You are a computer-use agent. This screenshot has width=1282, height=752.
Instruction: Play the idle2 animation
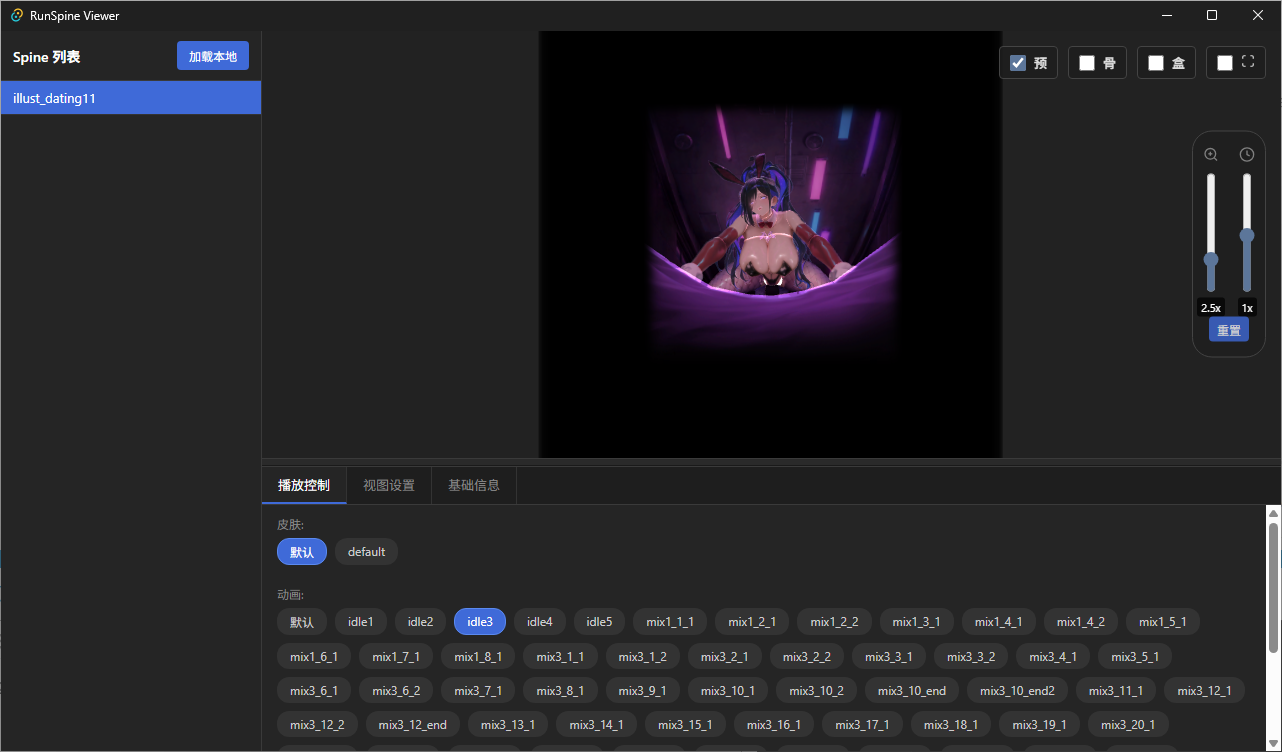point(421,622)
